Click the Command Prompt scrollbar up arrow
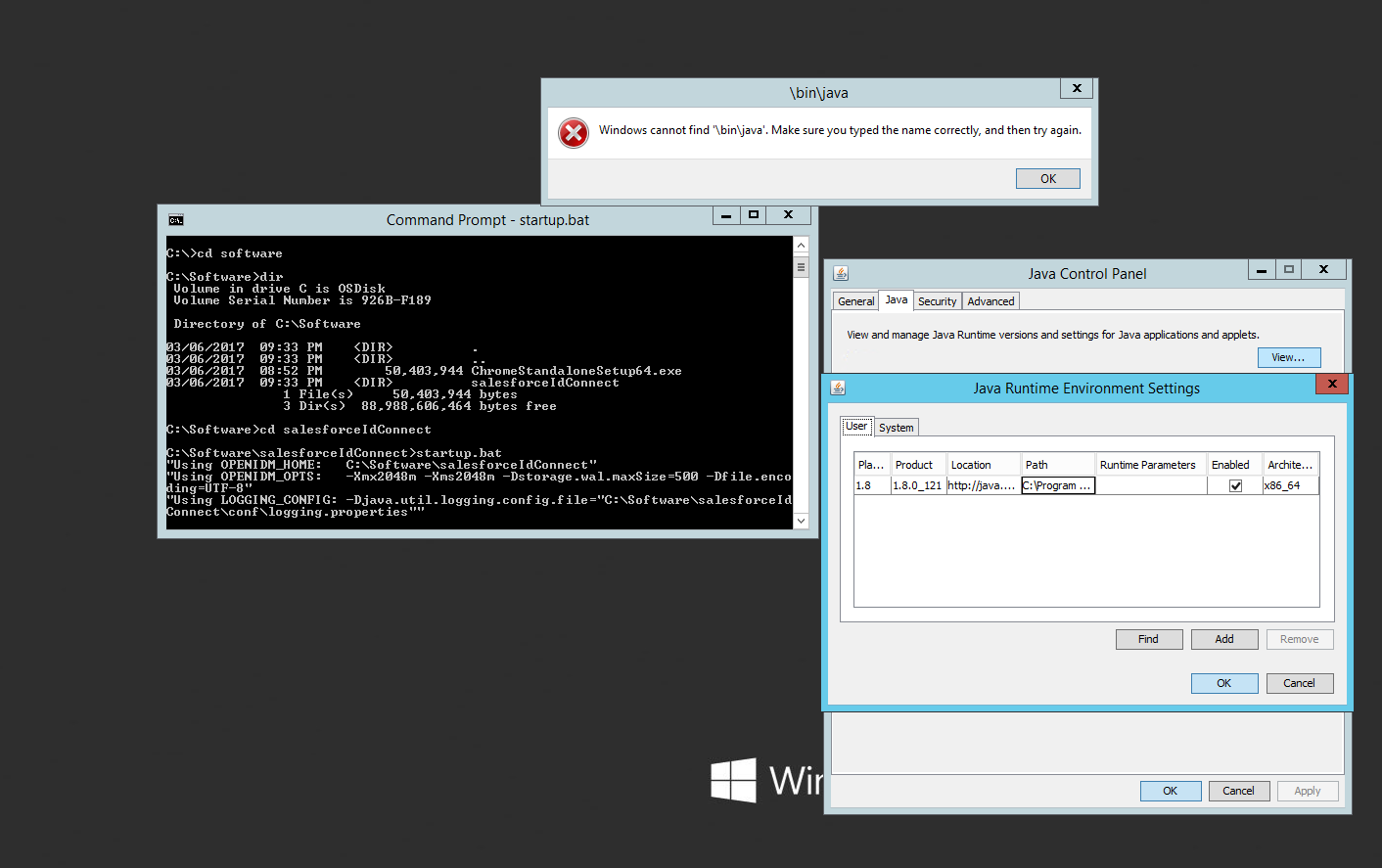This screenshot has height=868, width=1382. click(801, 246)
